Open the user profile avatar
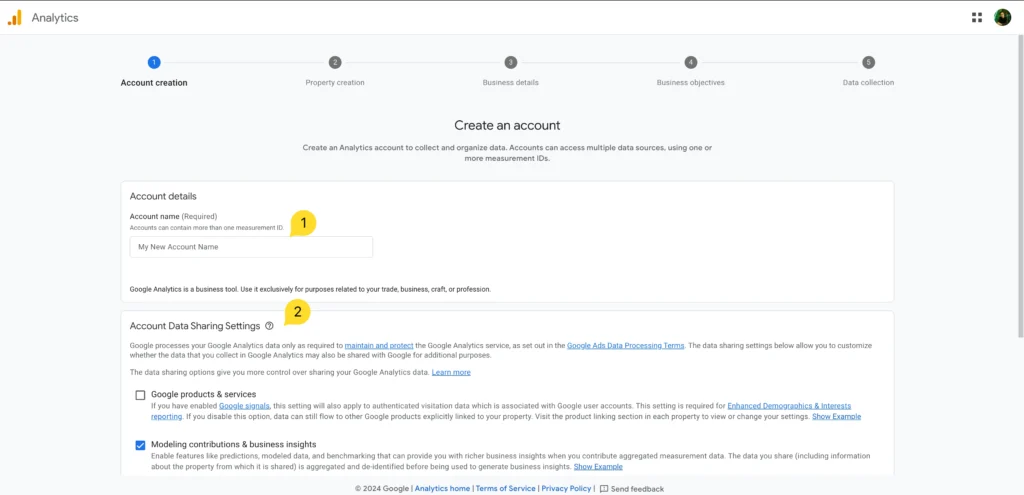This screenshot has width=1024, height=495. coord(1002,18)
